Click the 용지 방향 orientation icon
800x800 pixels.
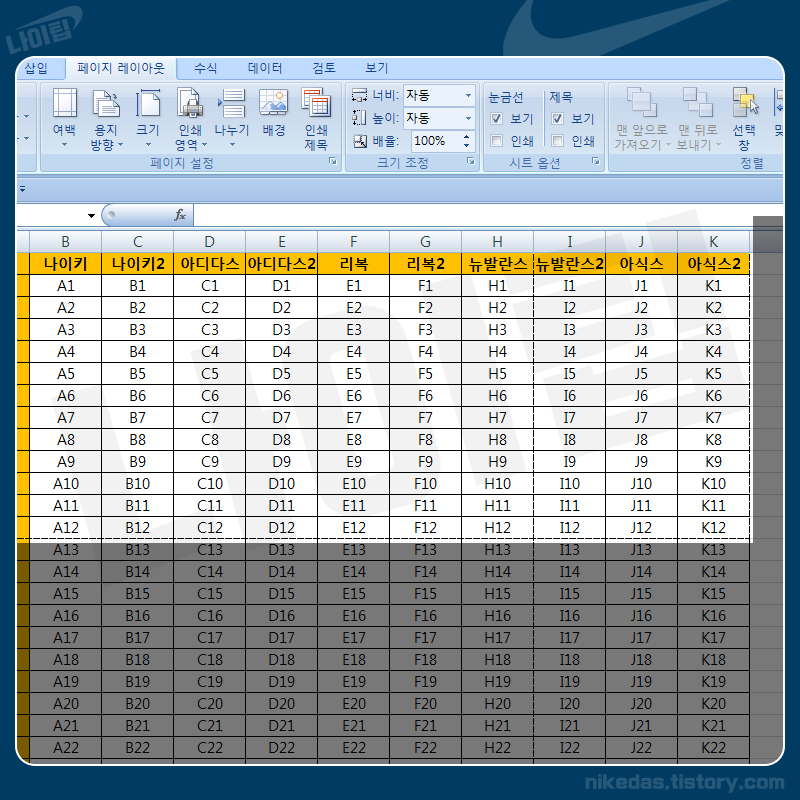pyautogui.click(x=106, y=103)
